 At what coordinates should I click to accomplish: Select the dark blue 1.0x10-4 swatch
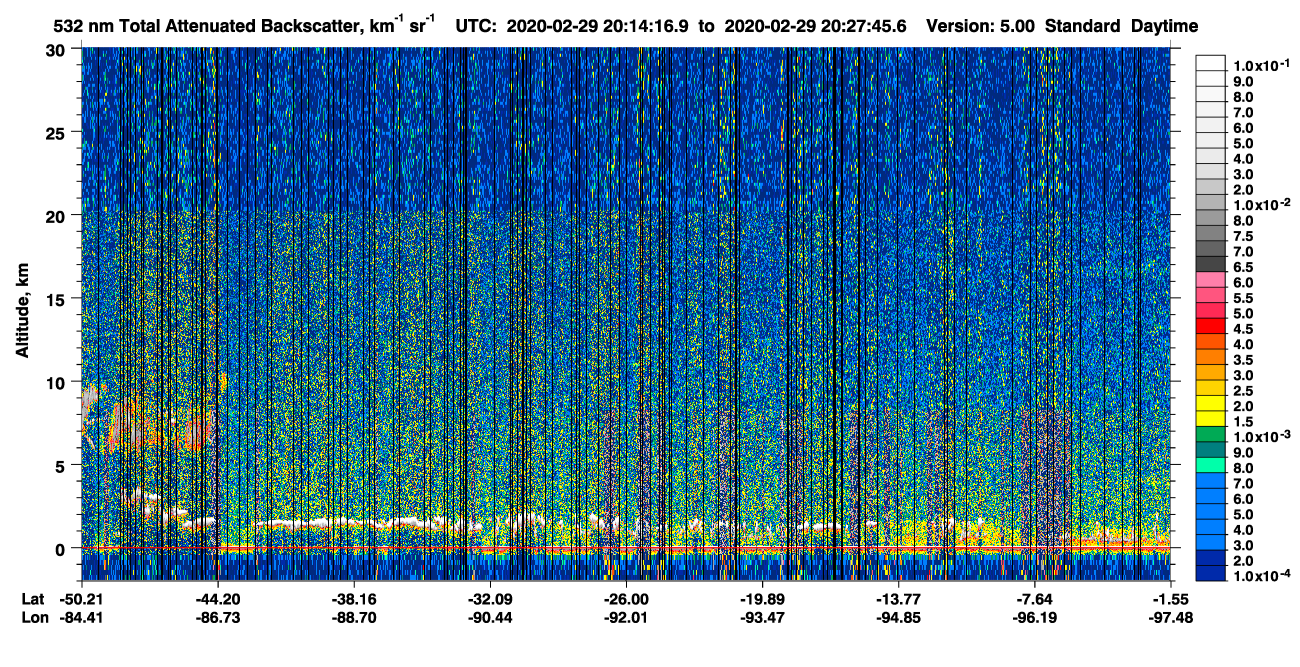1211,573
